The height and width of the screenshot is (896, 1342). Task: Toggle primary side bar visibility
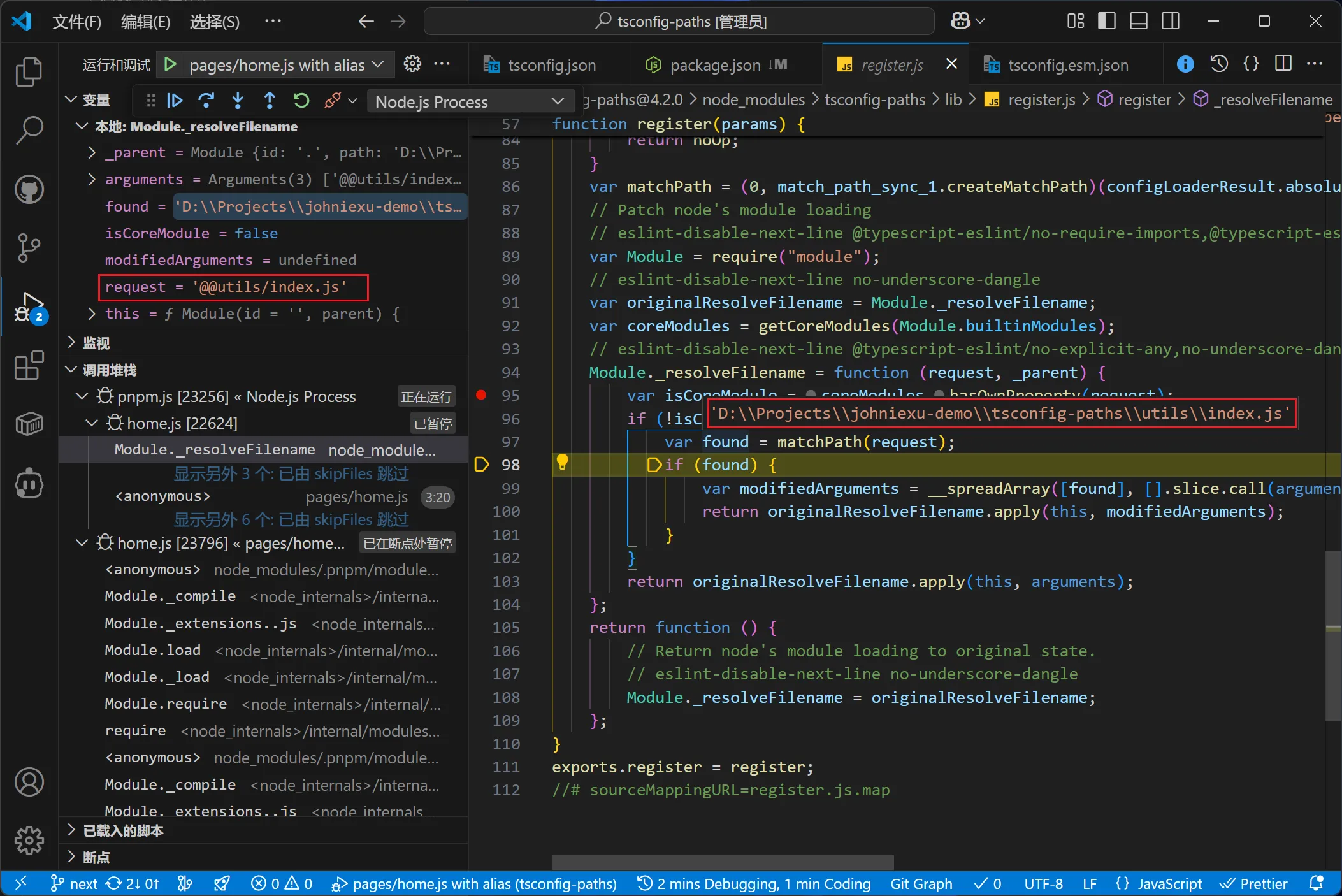tap(1107, 21)
